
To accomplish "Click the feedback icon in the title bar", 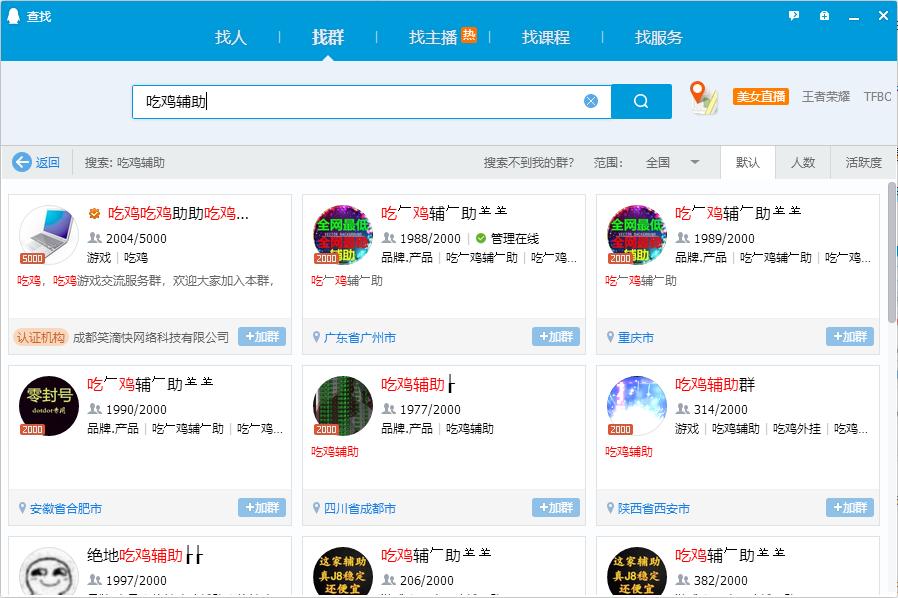I will 793,15.
